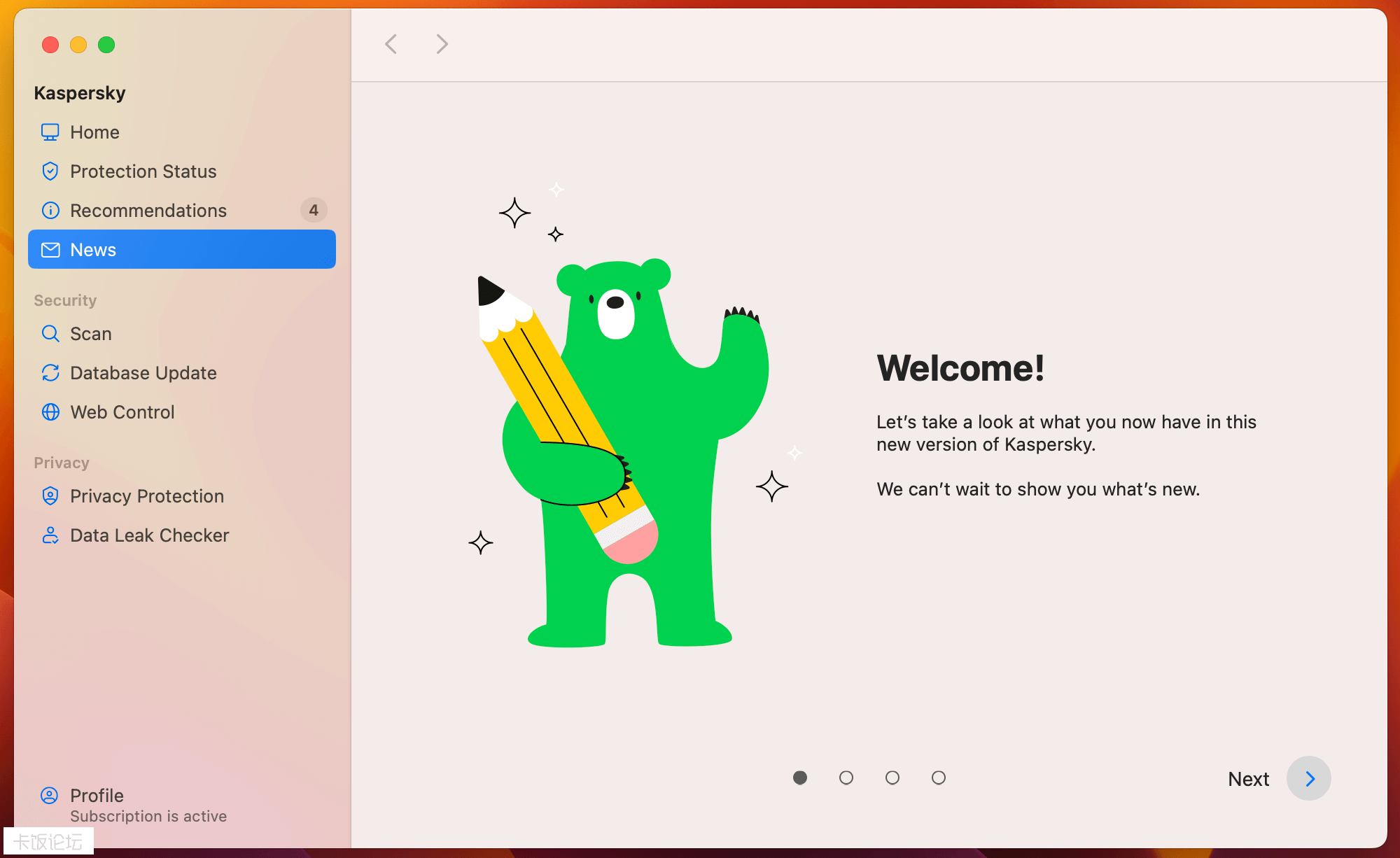Click the round Next chevron button
This screenshot has width=1400, height=858.
[1309, 778]
